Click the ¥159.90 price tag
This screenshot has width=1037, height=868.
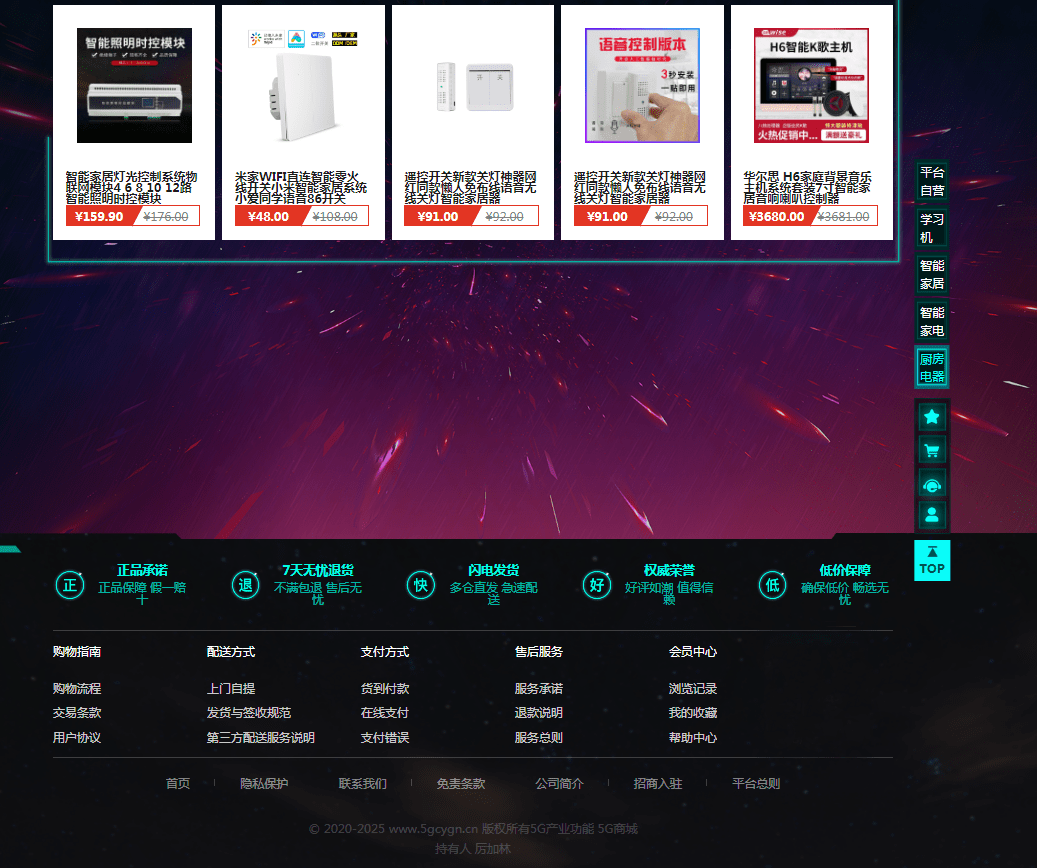(x=99, y=216)
